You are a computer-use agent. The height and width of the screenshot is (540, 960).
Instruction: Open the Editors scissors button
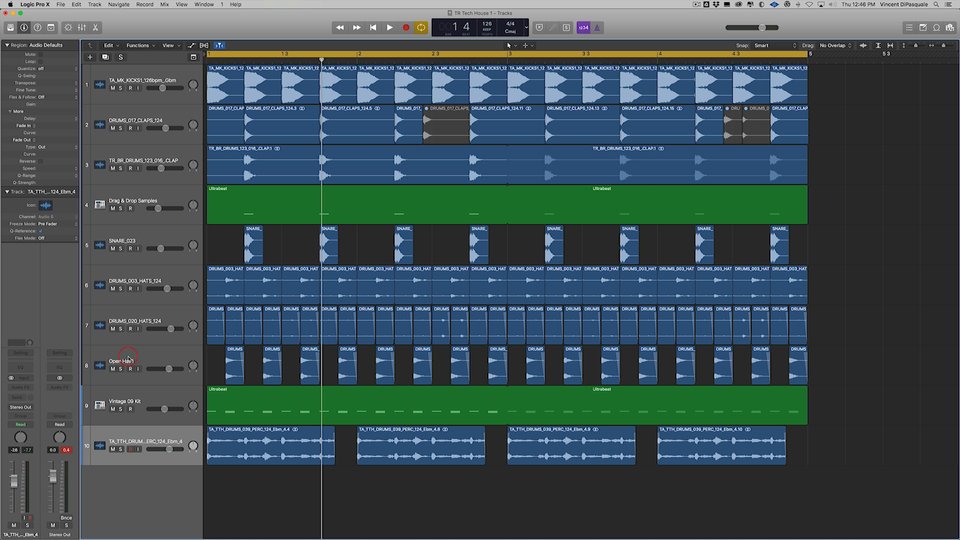click(95, 28)
